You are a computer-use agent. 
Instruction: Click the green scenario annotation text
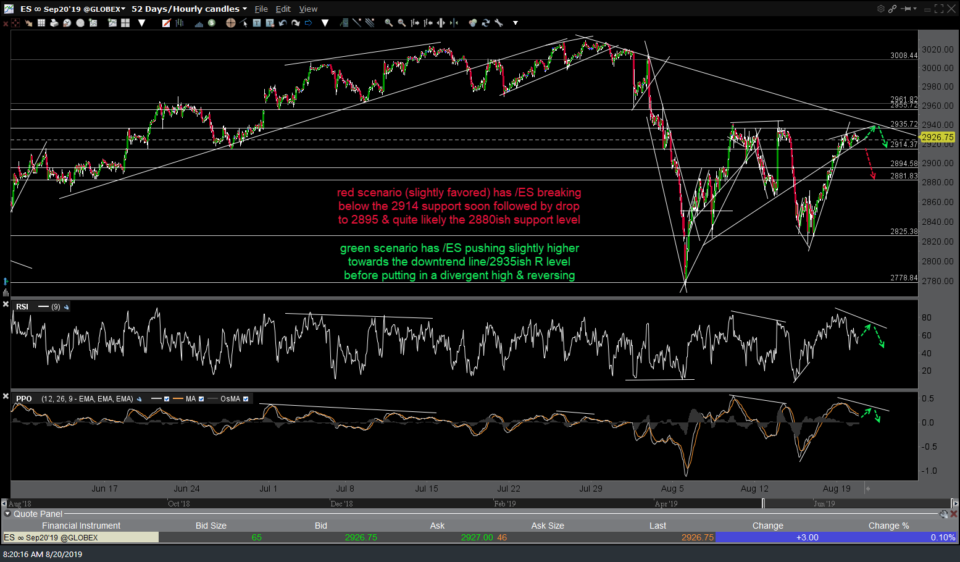point(459,261)
